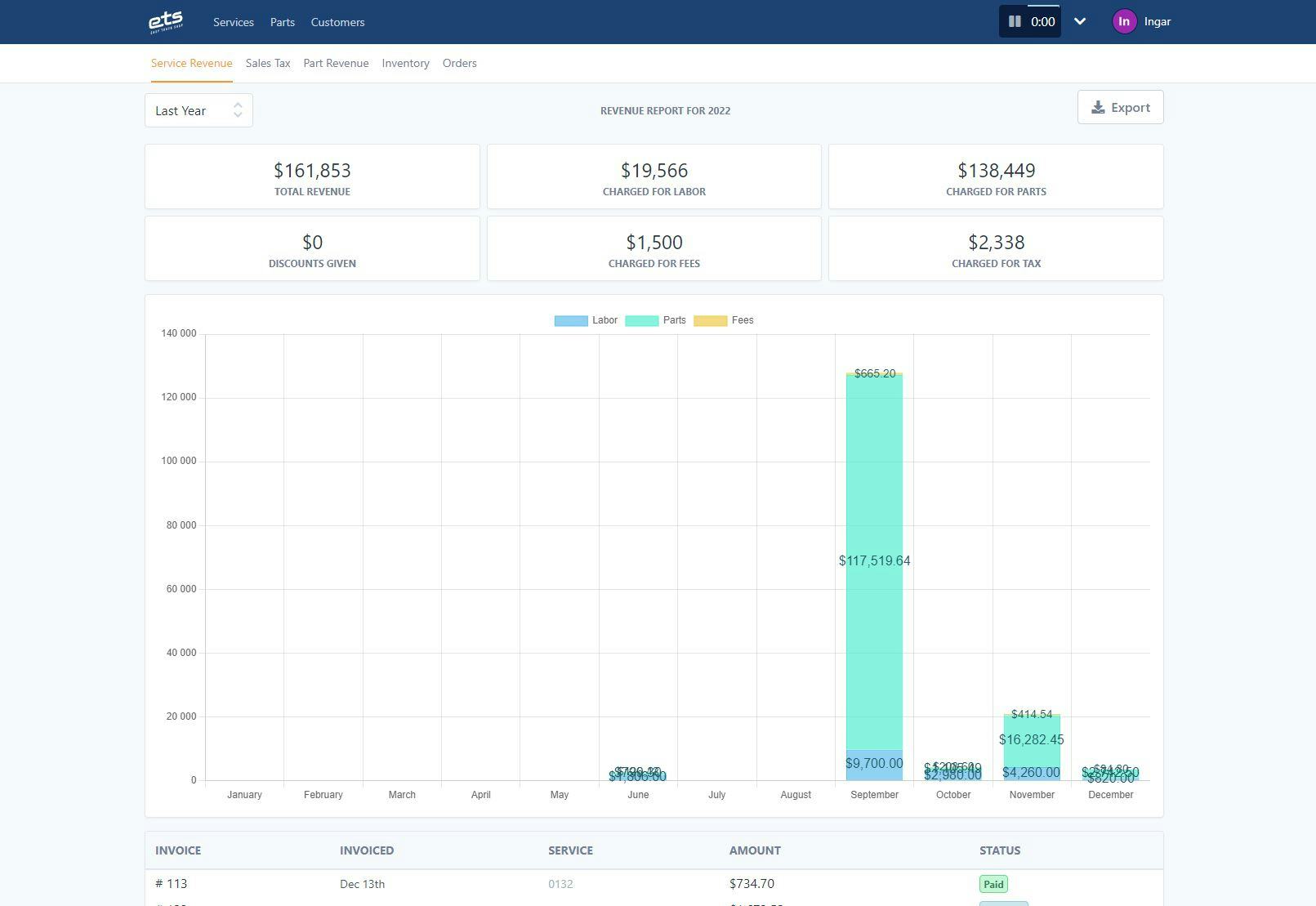
Task: Click the $2,338 Charged for Tax card
Action: click(x=996, y=248)
